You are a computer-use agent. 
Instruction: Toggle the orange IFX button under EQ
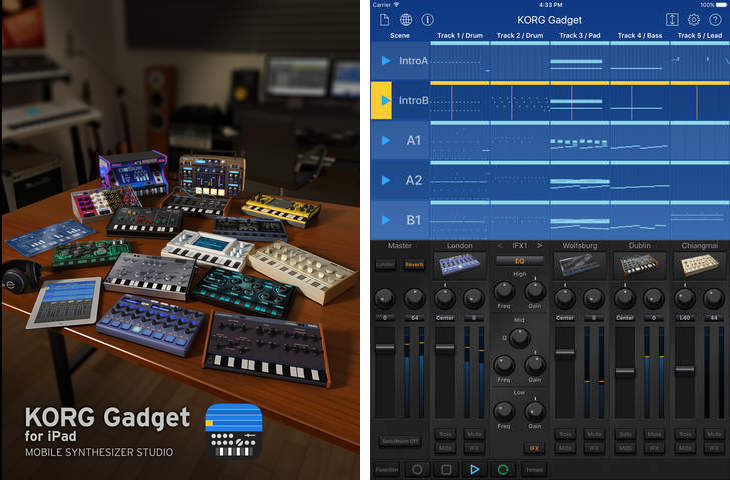(534, 448)
